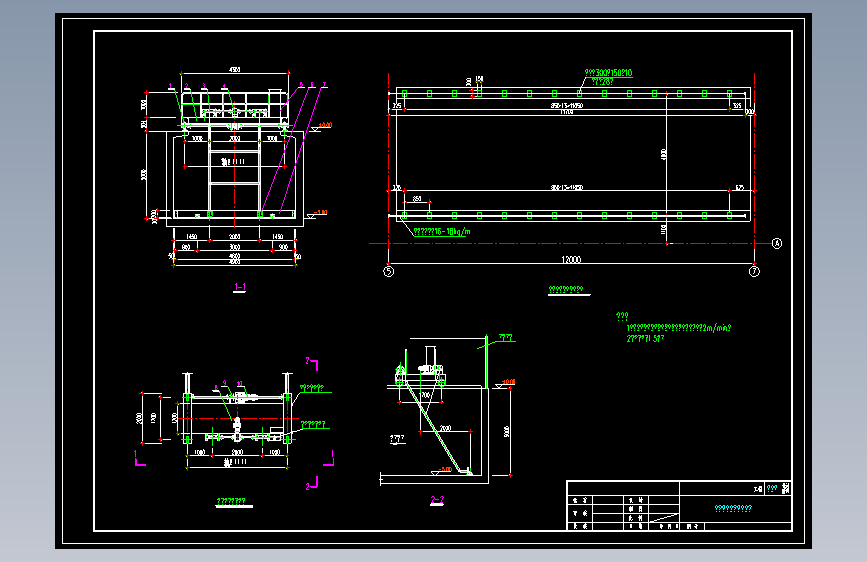Click the 12000 dimension text in plan view
Screen dimensions: 867x562
(x=571, y=259)
